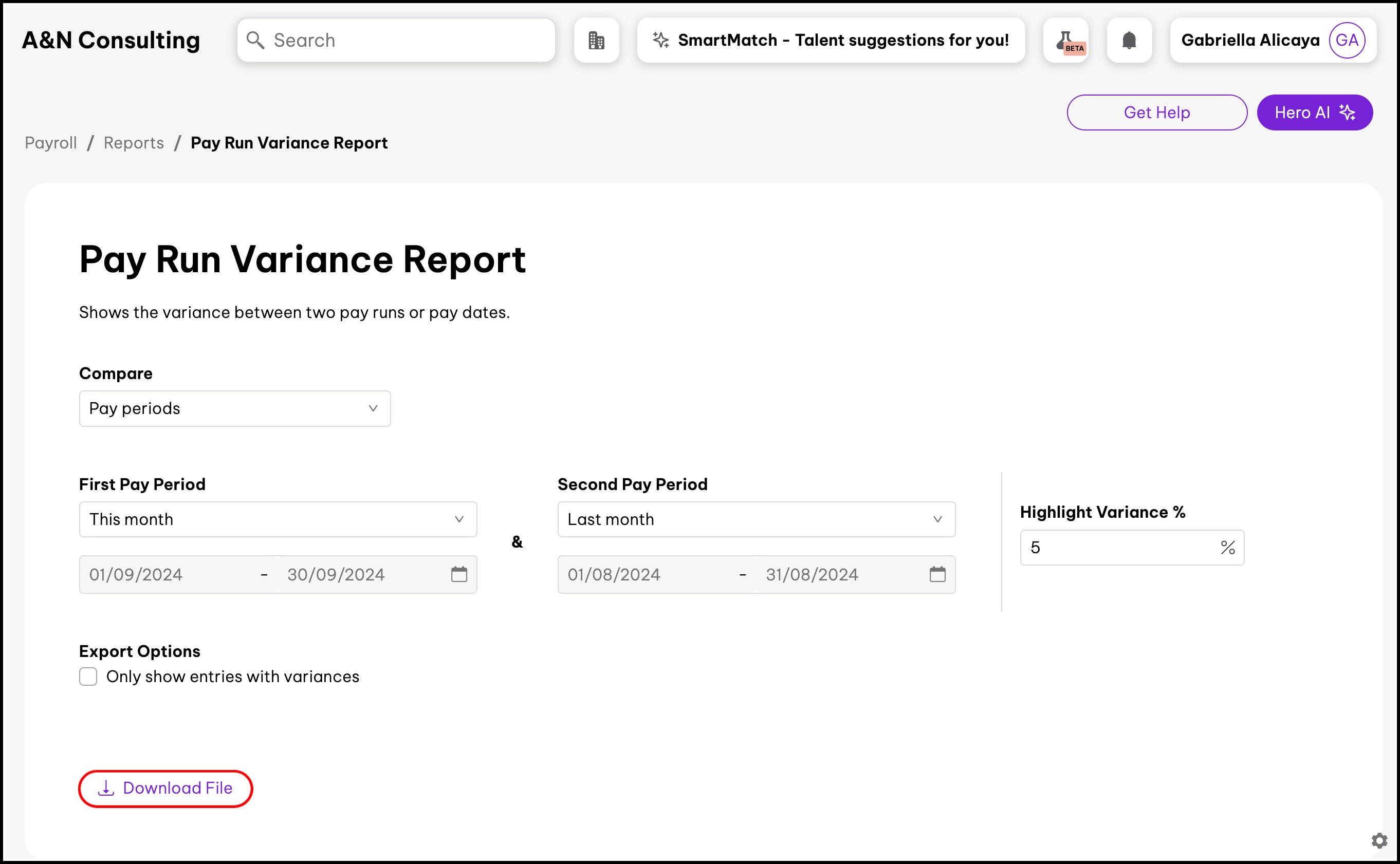This screenshot has width=1400, height=864.
Task: Click the GA profile avatar
Action: click(x=1346, y=40)
